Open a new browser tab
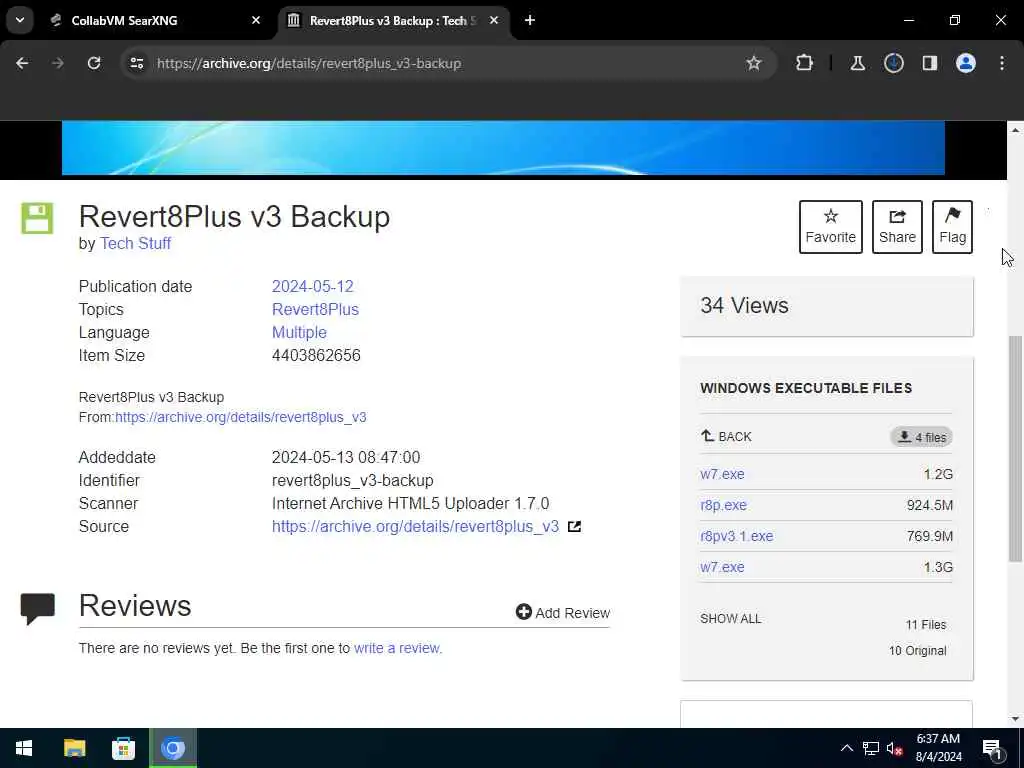Viewport: 1024px width, 768px height. [x=530, y=20]
